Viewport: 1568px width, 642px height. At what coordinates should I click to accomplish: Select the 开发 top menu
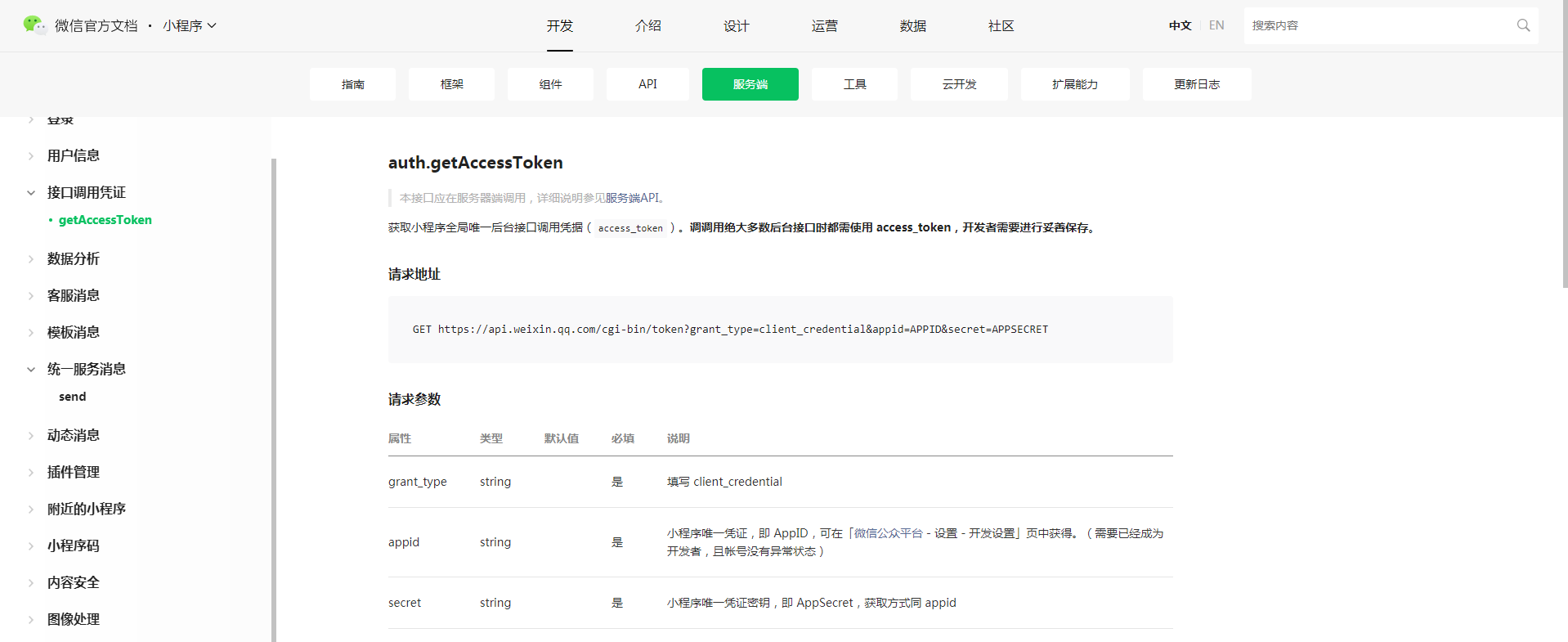coord(560,26)
